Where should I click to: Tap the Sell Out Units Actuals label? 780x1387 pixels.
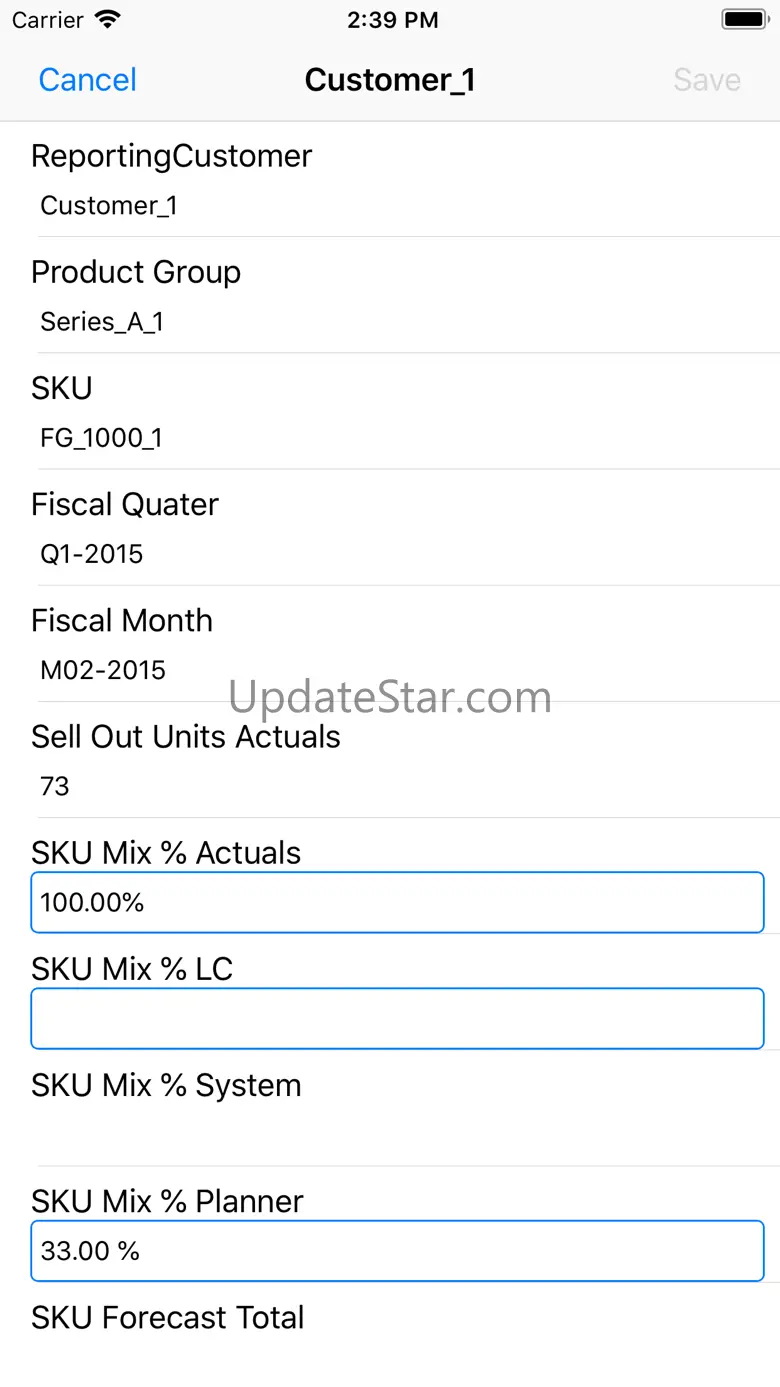[186, 737]
